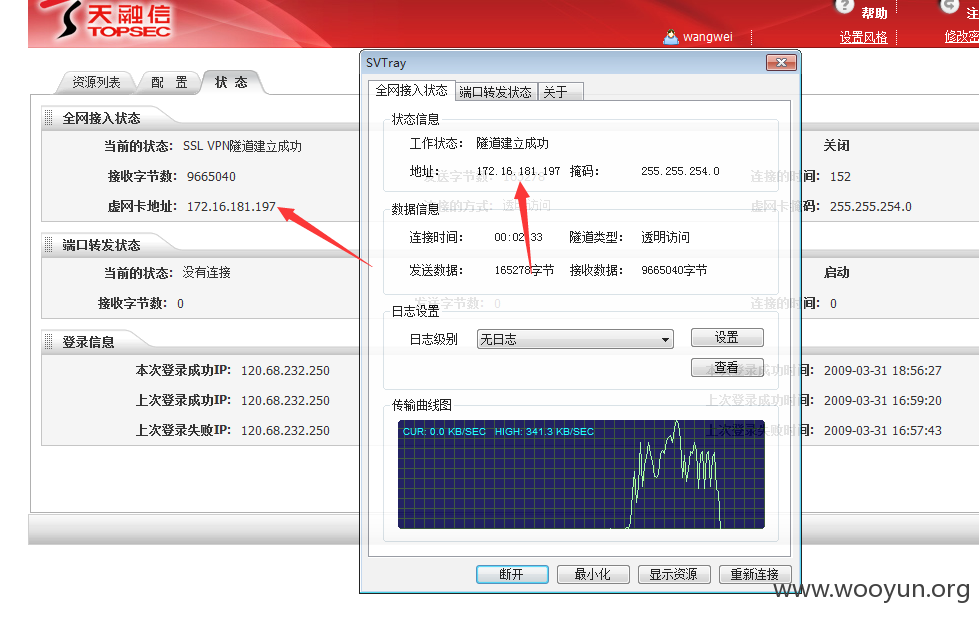
Task: Click the 最小化 button
Action: pos(593,574)
